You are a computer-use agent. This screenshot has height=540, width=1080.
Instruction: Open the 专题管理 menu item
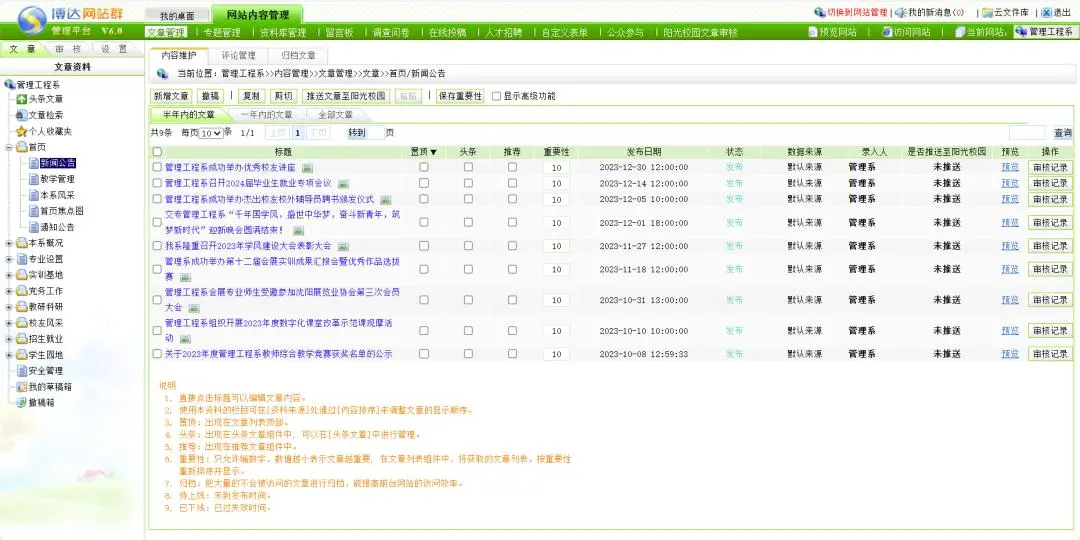click(x=220, y=32)
